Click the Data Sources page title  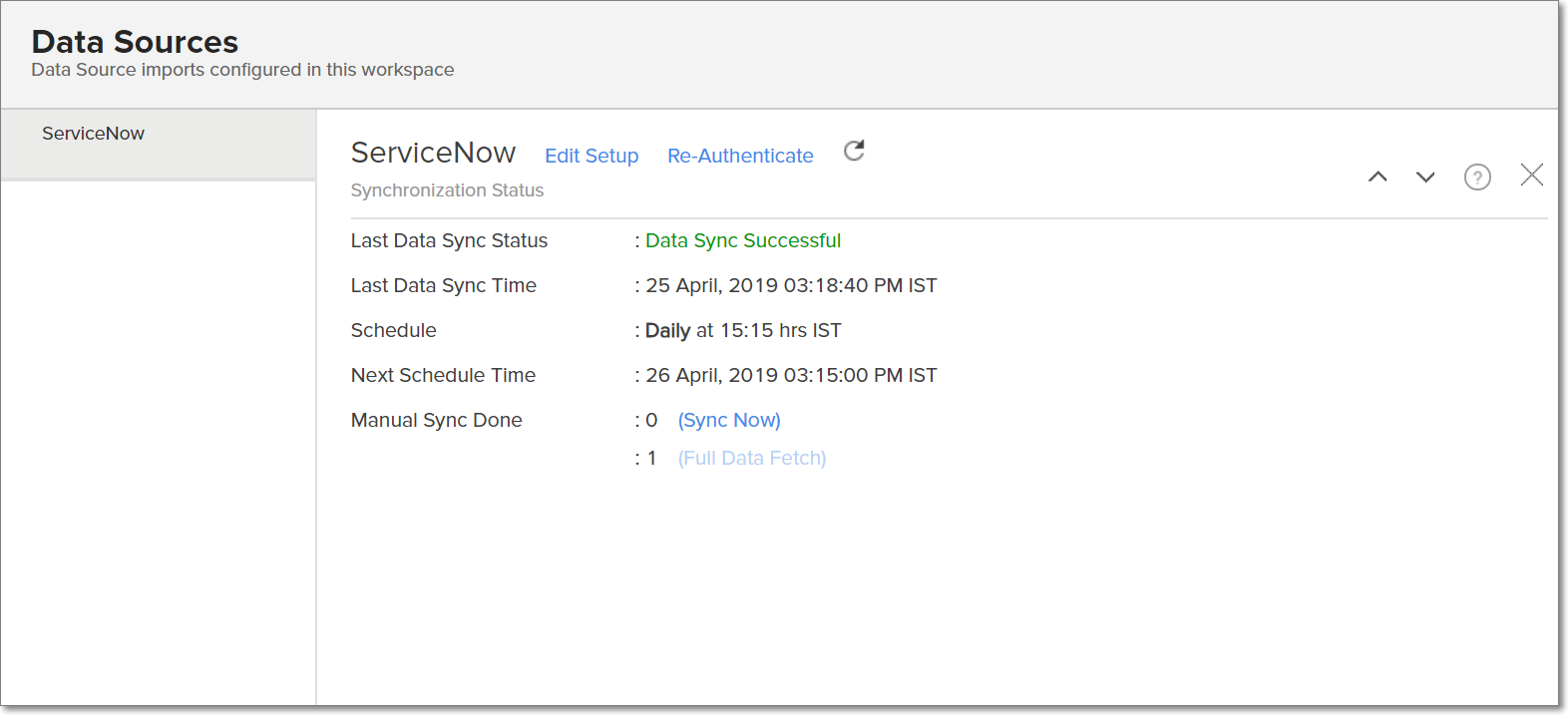coord(135,42)
